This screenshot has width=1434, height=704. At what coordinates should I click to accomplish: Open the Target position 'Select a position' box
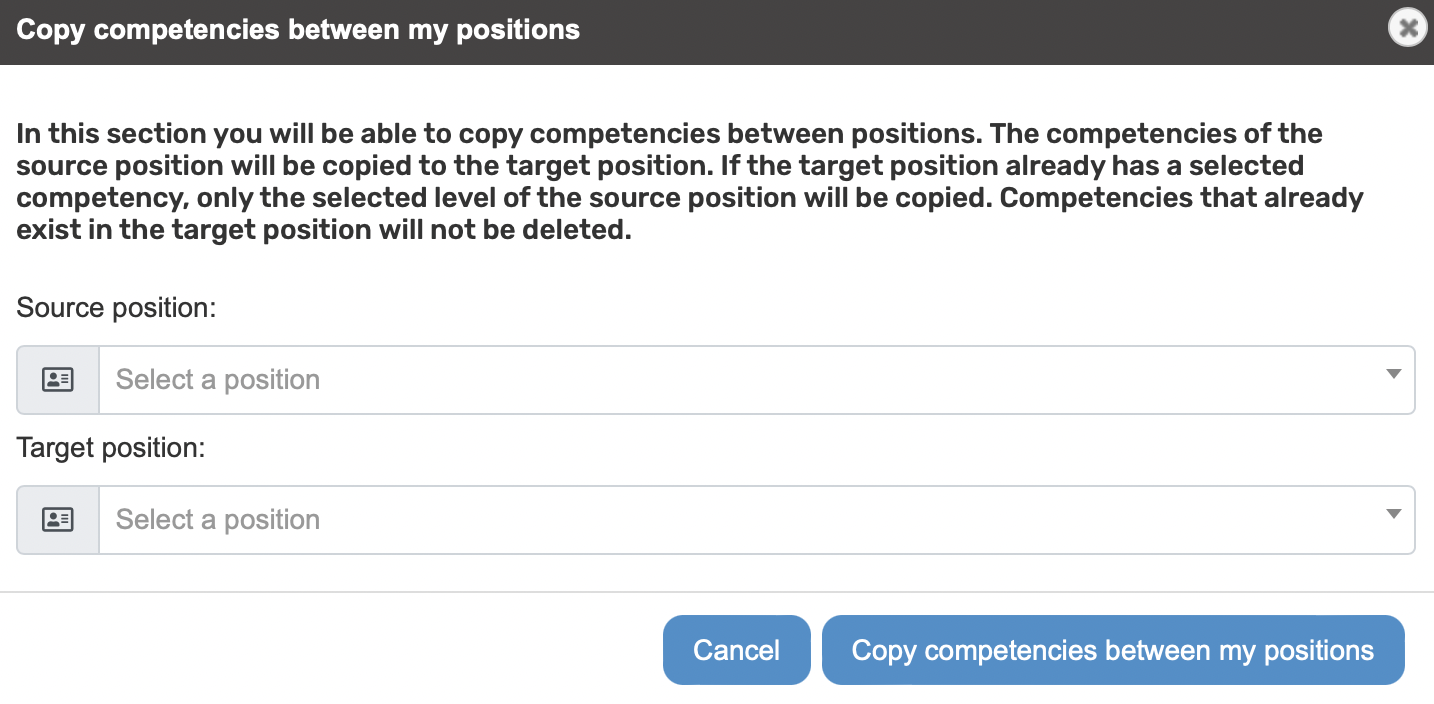click(x=757, y=520)
